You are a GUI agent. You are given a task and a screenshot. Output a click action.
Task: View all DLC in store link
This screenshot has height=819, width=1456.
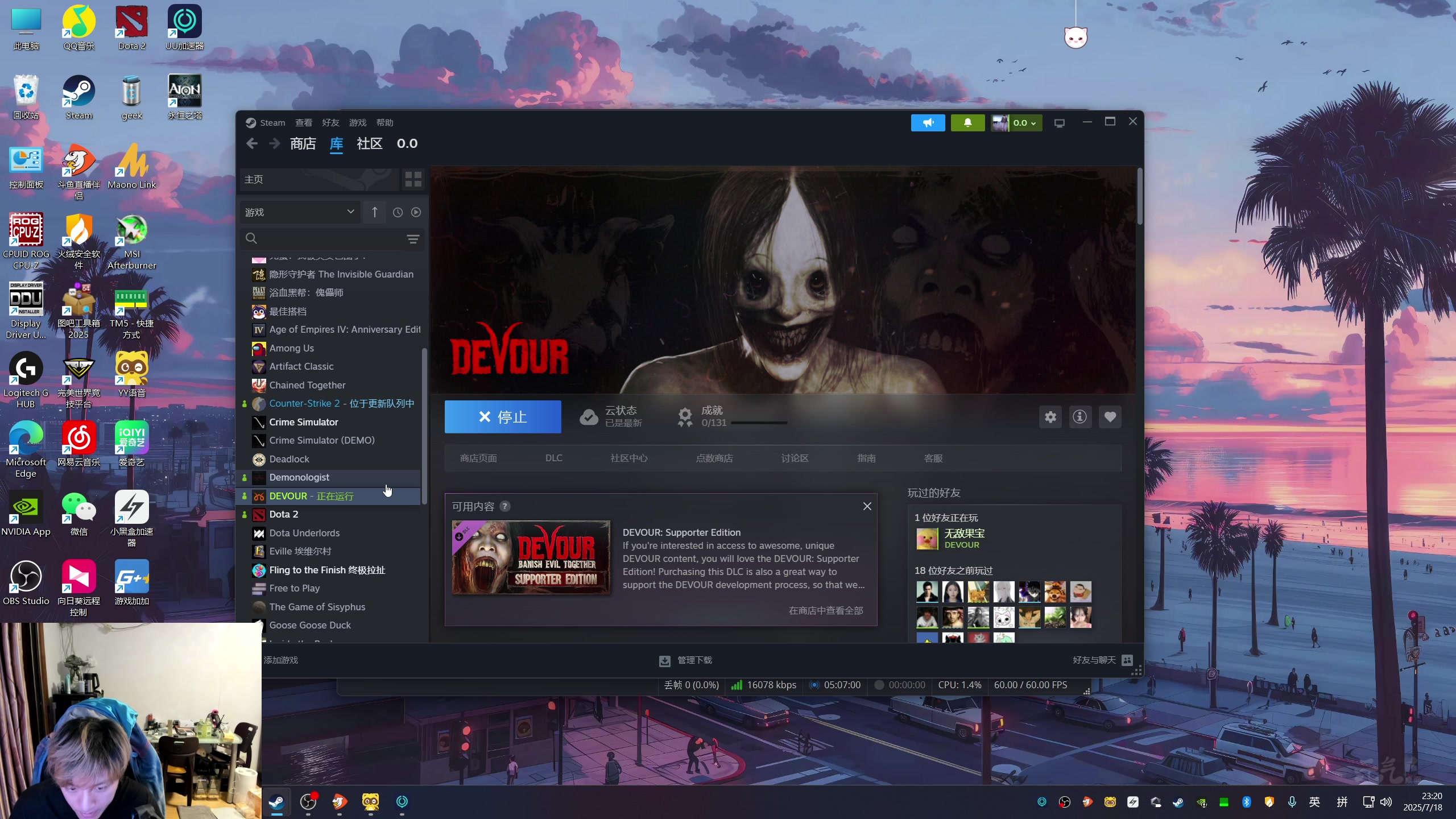tap(826, 610)
